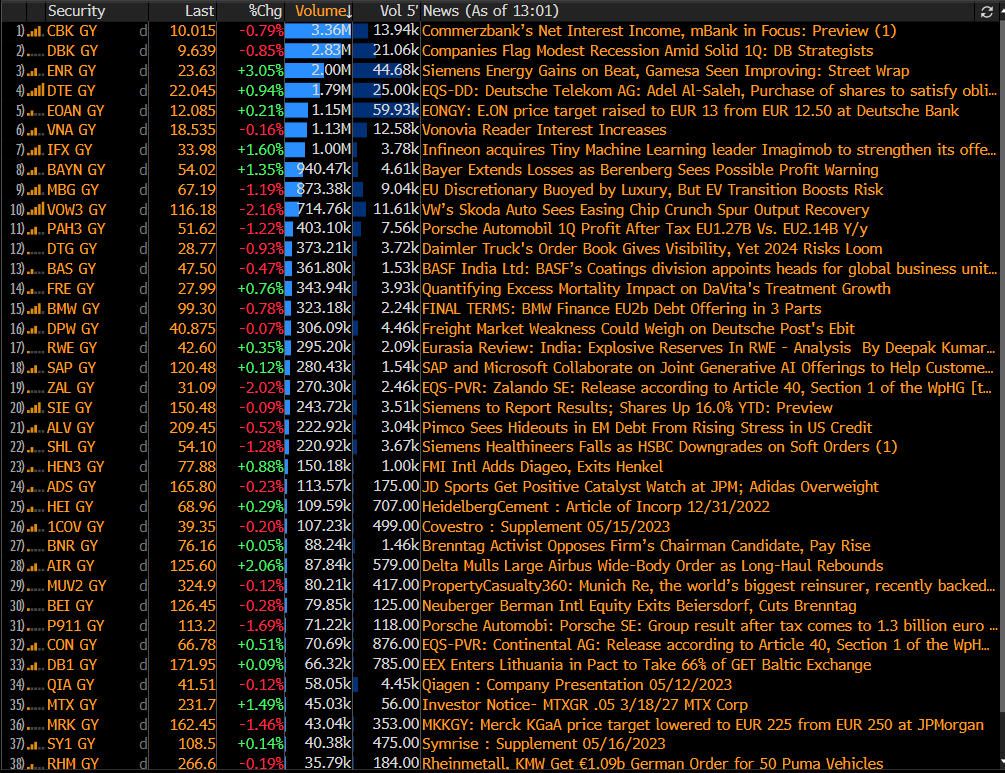Open Merck KGaA price target lowered headline
Viewport: 1005px width, 773px height.
tap(702, 725)
